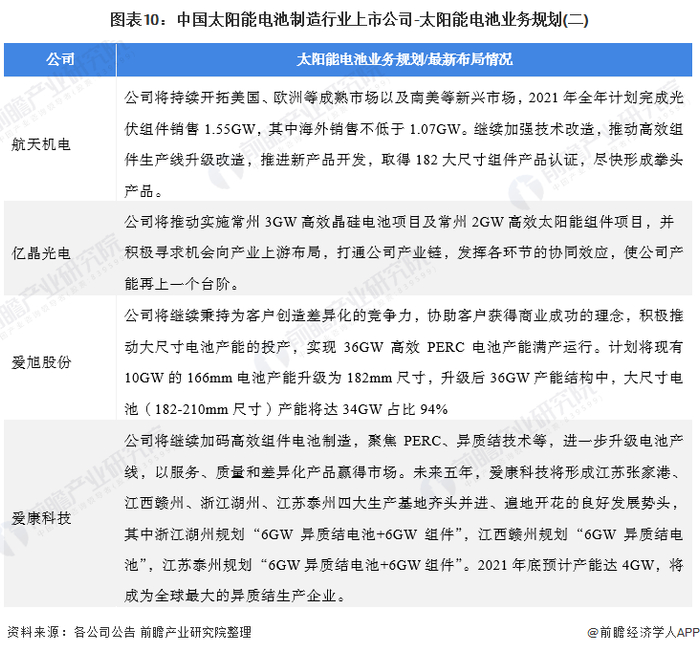Select the 公司 column header
Screen dimensions: 700x652
coord(60,59)
